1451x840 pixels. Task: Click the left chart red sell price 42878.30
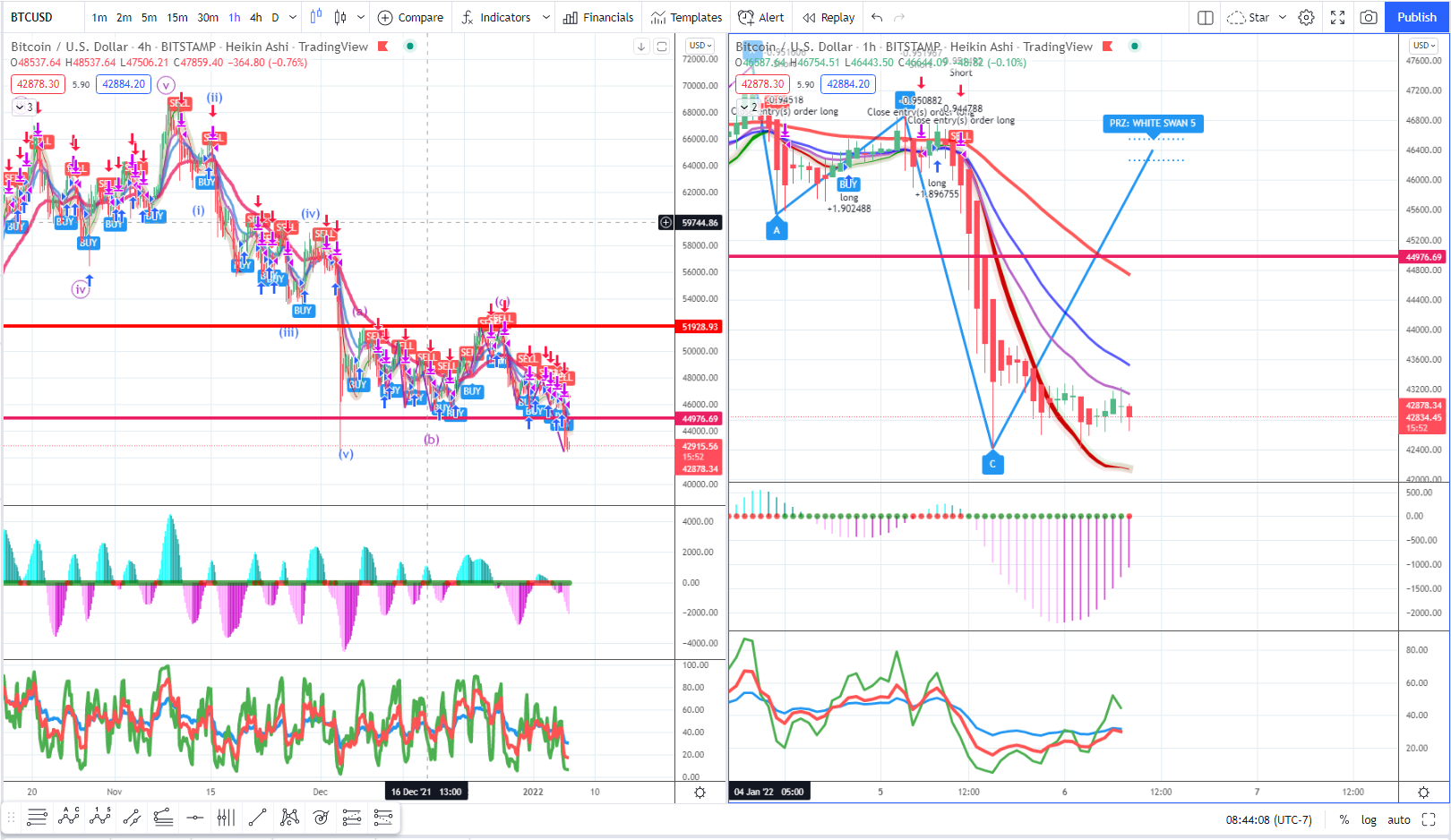[x=38, y=84]
